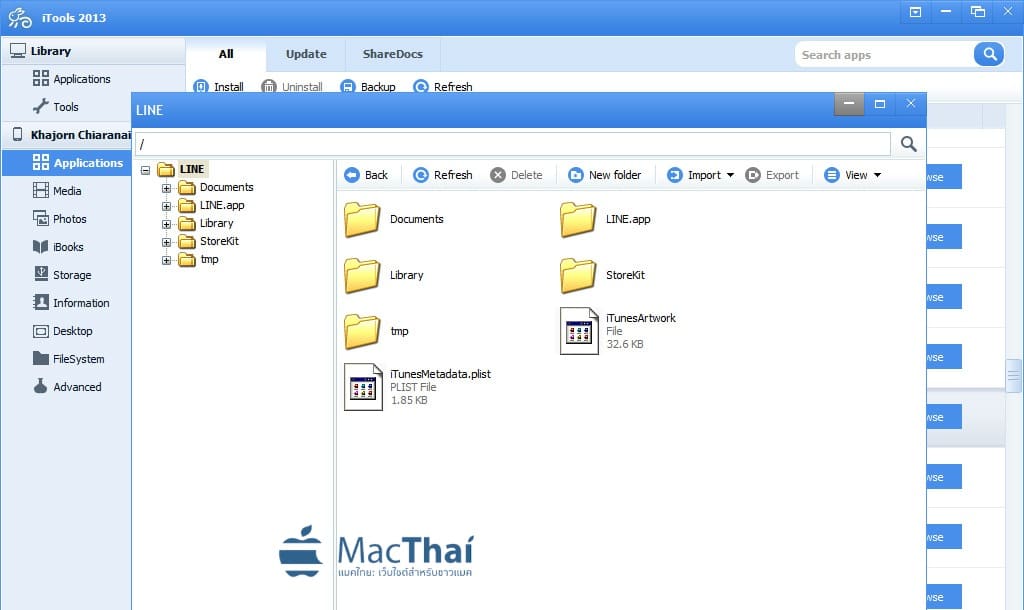Click the Library header in sidebar

coord(93,51)
